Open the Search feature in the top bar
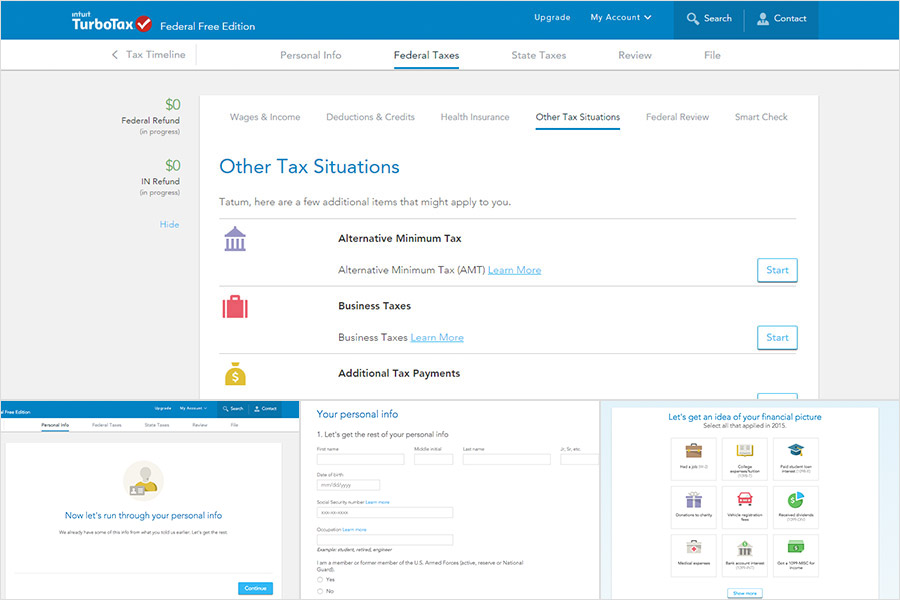Screen dimensions: 900x600 pyautogui.click(x=709, y=18)
